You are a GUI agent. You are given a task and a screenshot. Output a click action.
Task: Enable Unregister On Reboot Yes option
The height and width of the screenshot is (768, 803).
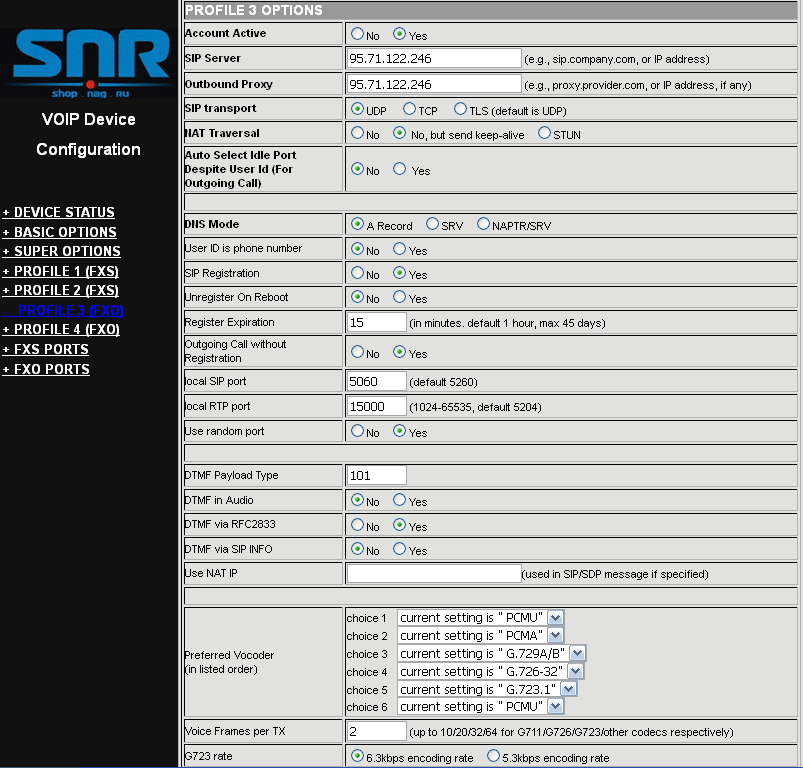[x=400, y=297]
